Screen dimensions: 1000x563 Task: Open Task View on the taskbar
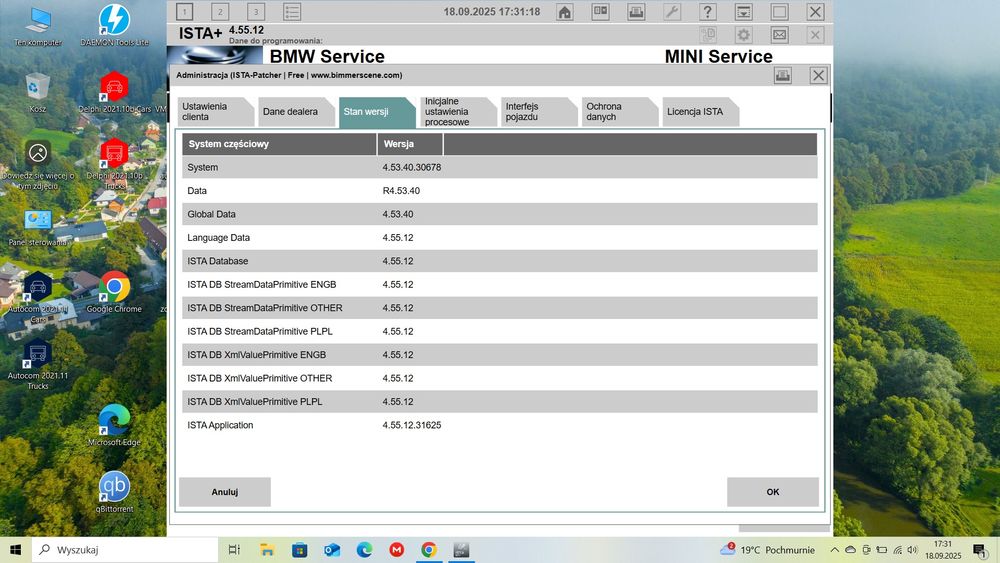tap(234, 550)
